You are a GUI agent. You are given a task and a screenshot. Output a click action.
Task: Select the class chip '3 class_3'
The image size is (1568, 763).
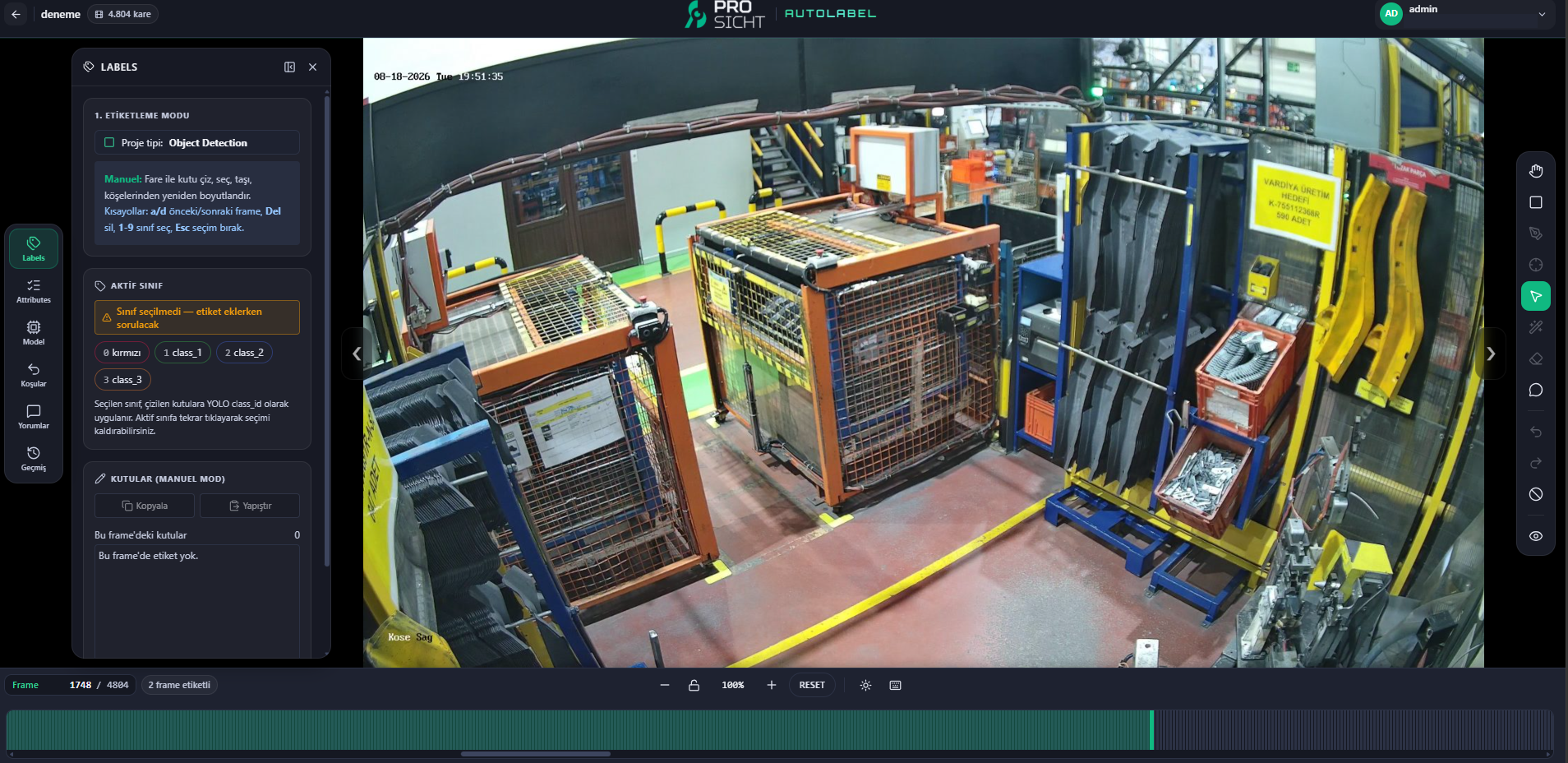tap(122, 380)
